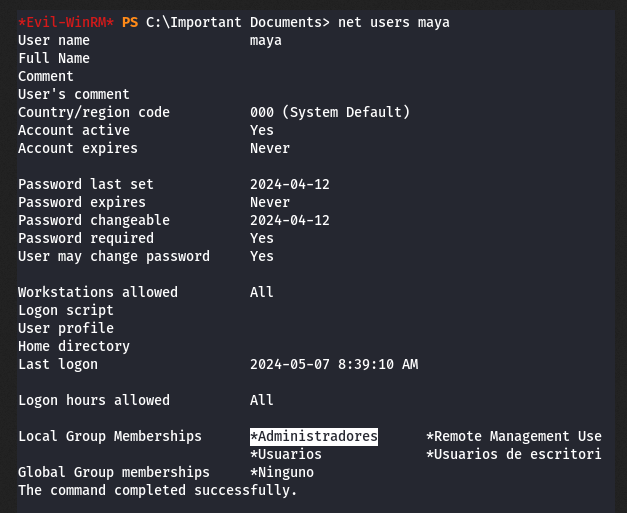Click the *Ninguno global group entry
The height and width of the screenshot is (513, 627).
282,472
